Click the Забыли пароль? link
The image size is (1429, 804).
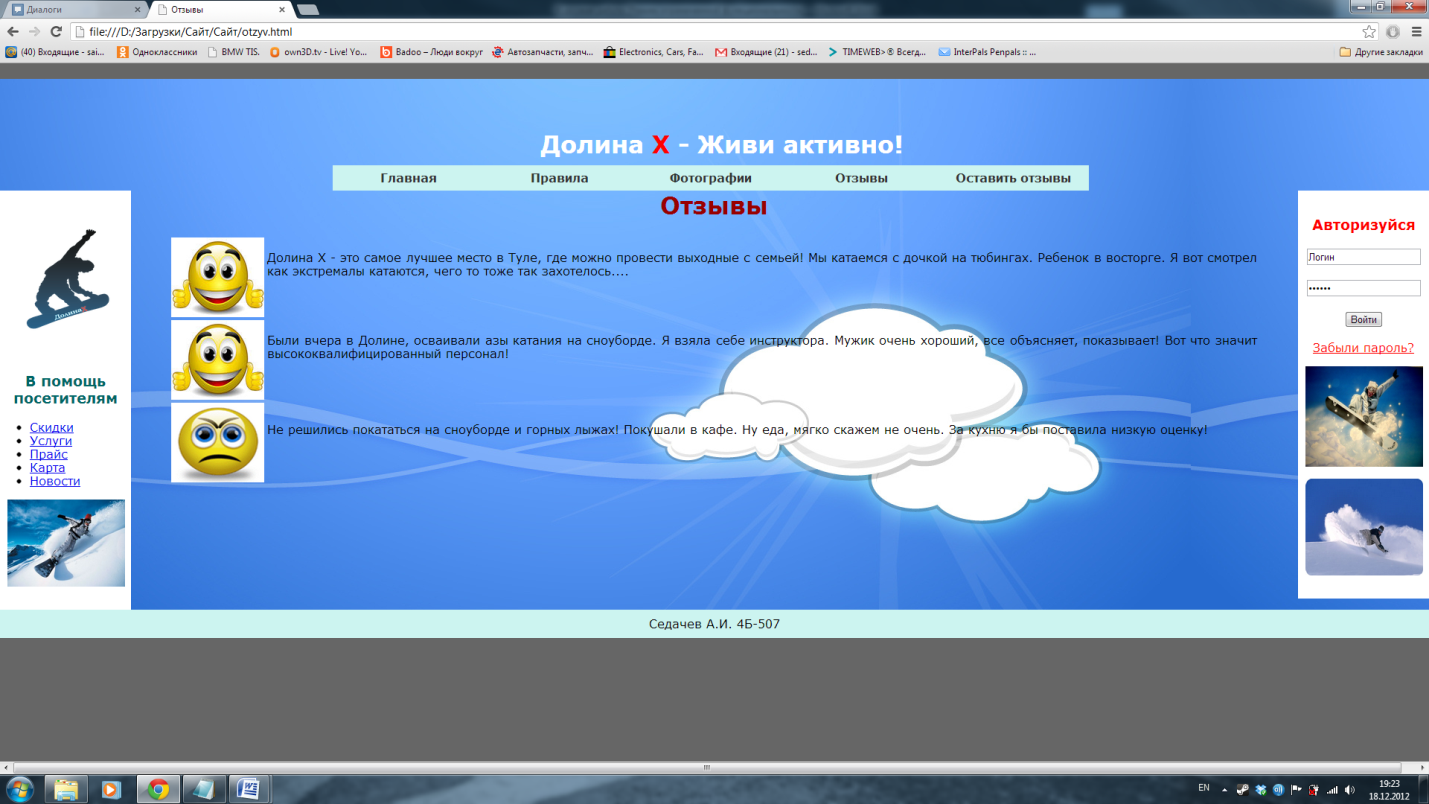pos(1363,348)
